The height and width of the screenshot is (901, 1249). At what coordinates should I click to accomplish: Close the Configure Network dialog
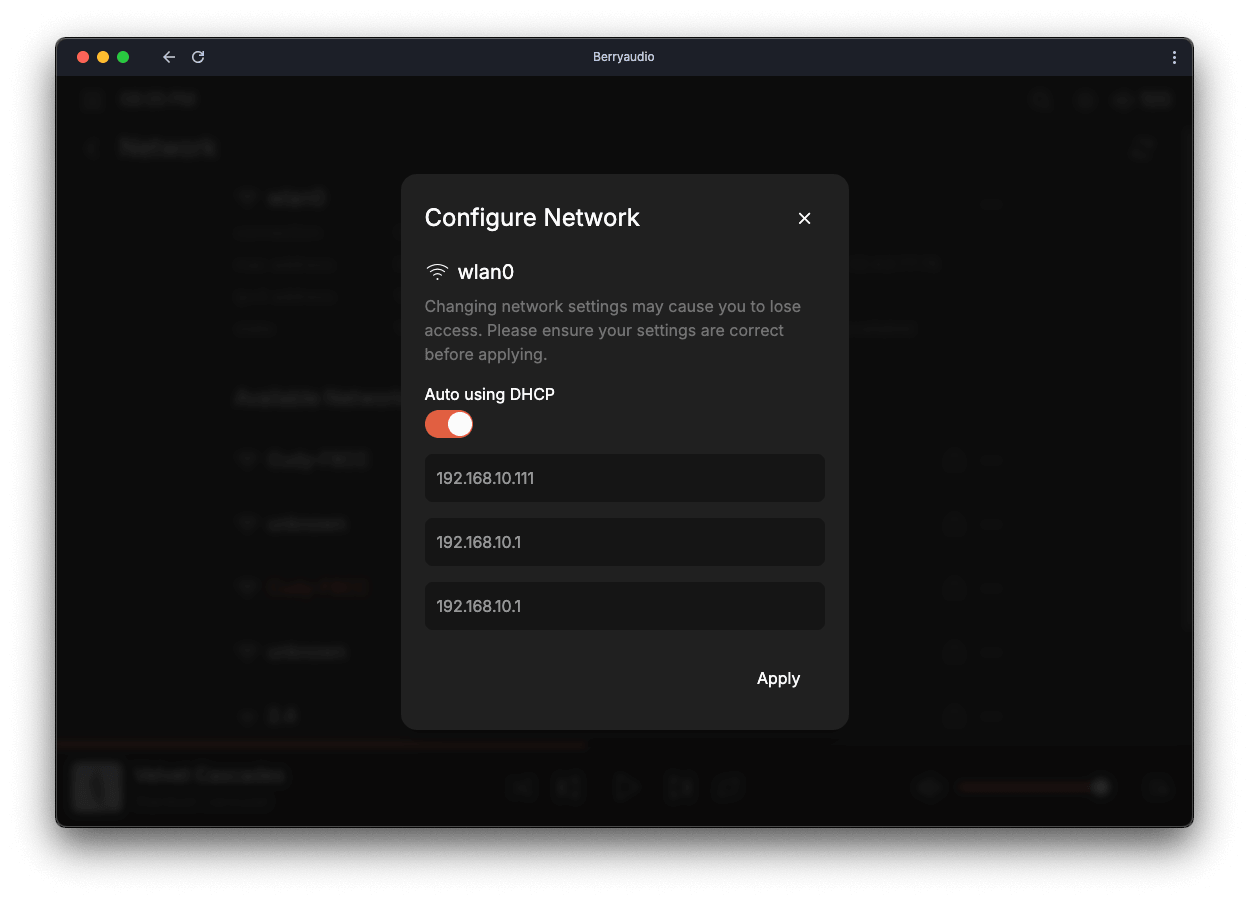pyautogui.click(x=804, y=218)
